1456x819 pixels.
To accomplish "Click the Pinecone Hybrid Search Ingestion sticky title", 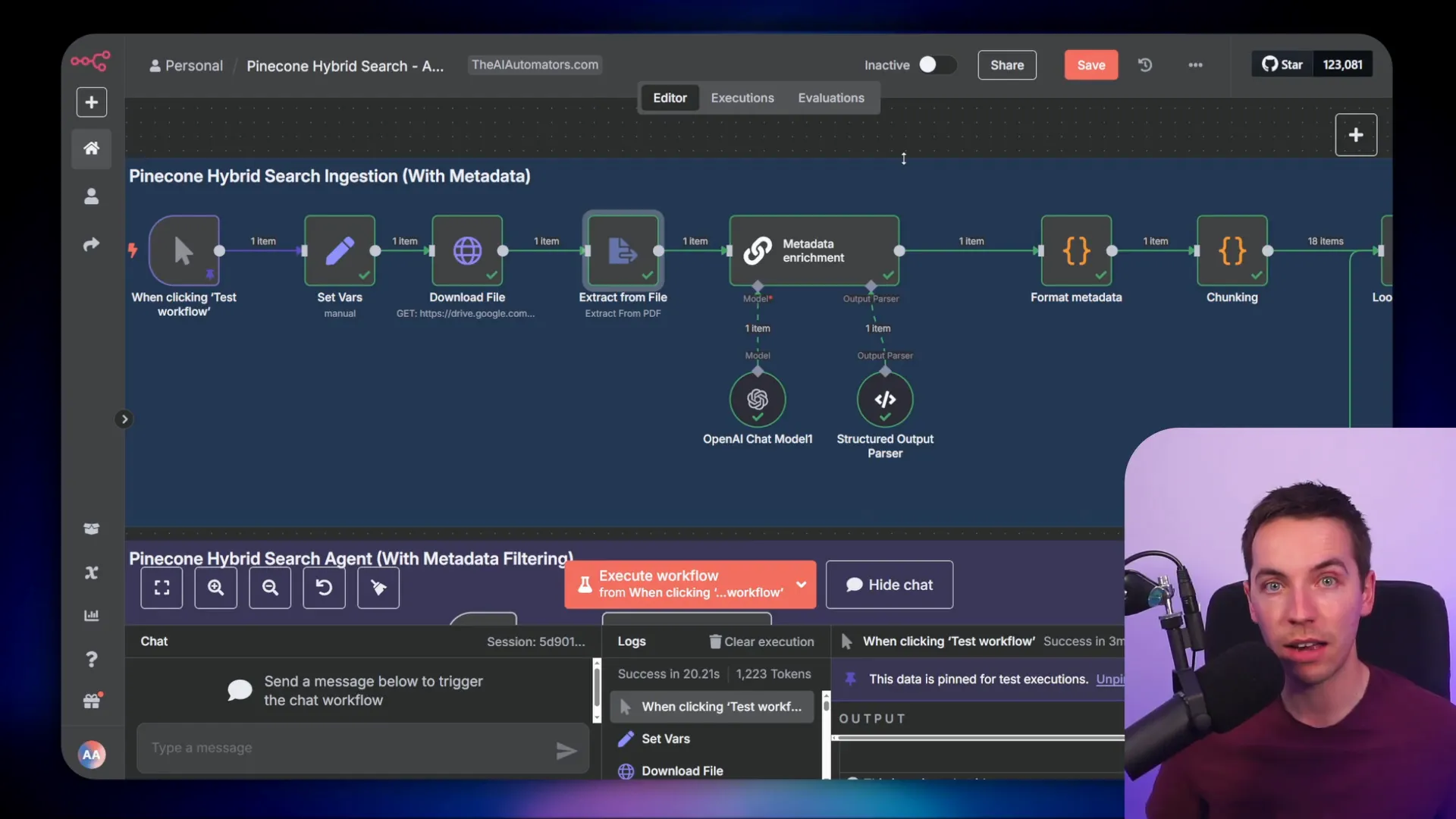I will [x=330, y=176].
